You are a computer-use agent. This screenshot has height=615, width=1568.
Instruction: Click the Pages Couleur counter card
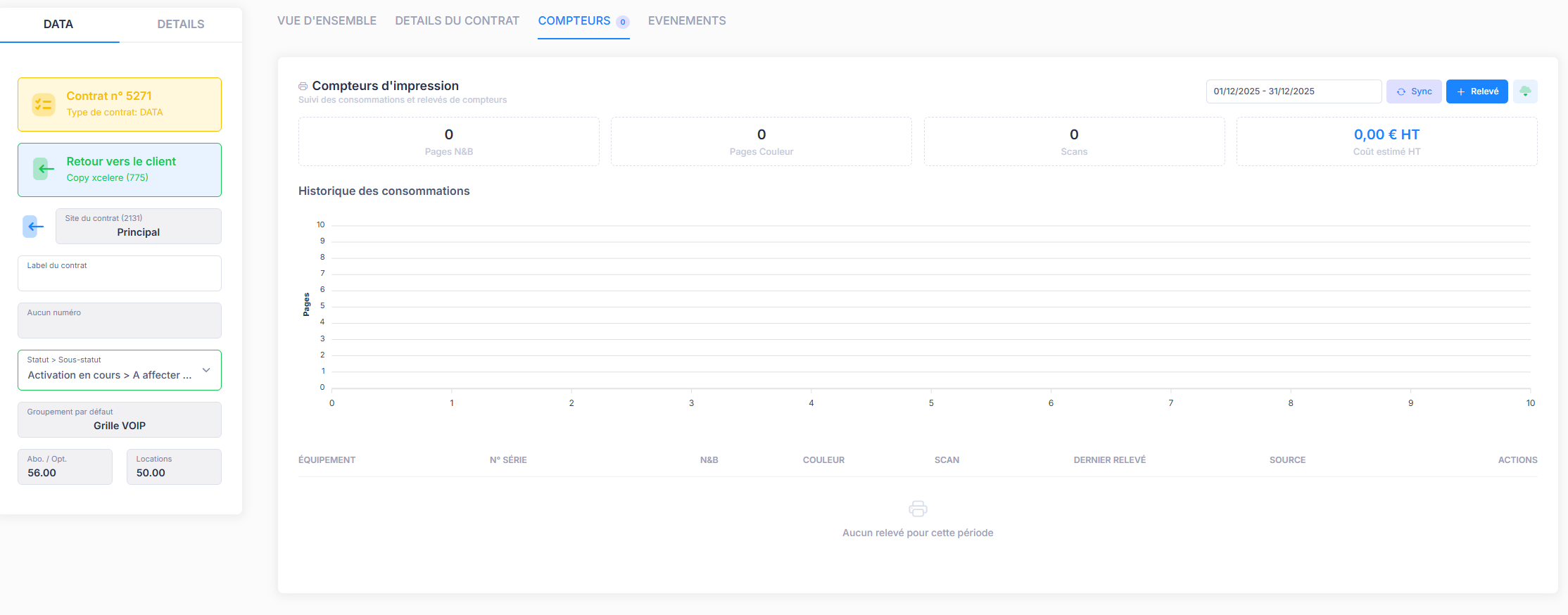coord(761,141)
